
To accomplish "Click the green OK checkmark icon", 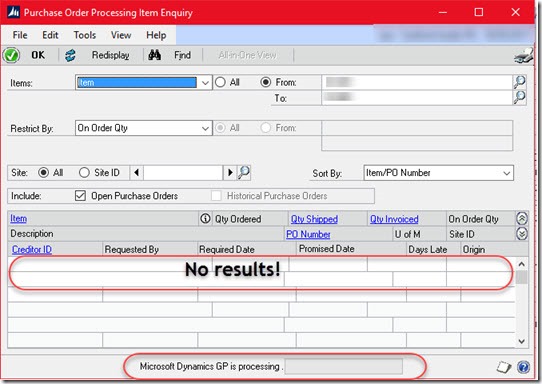I will [11, 55].
